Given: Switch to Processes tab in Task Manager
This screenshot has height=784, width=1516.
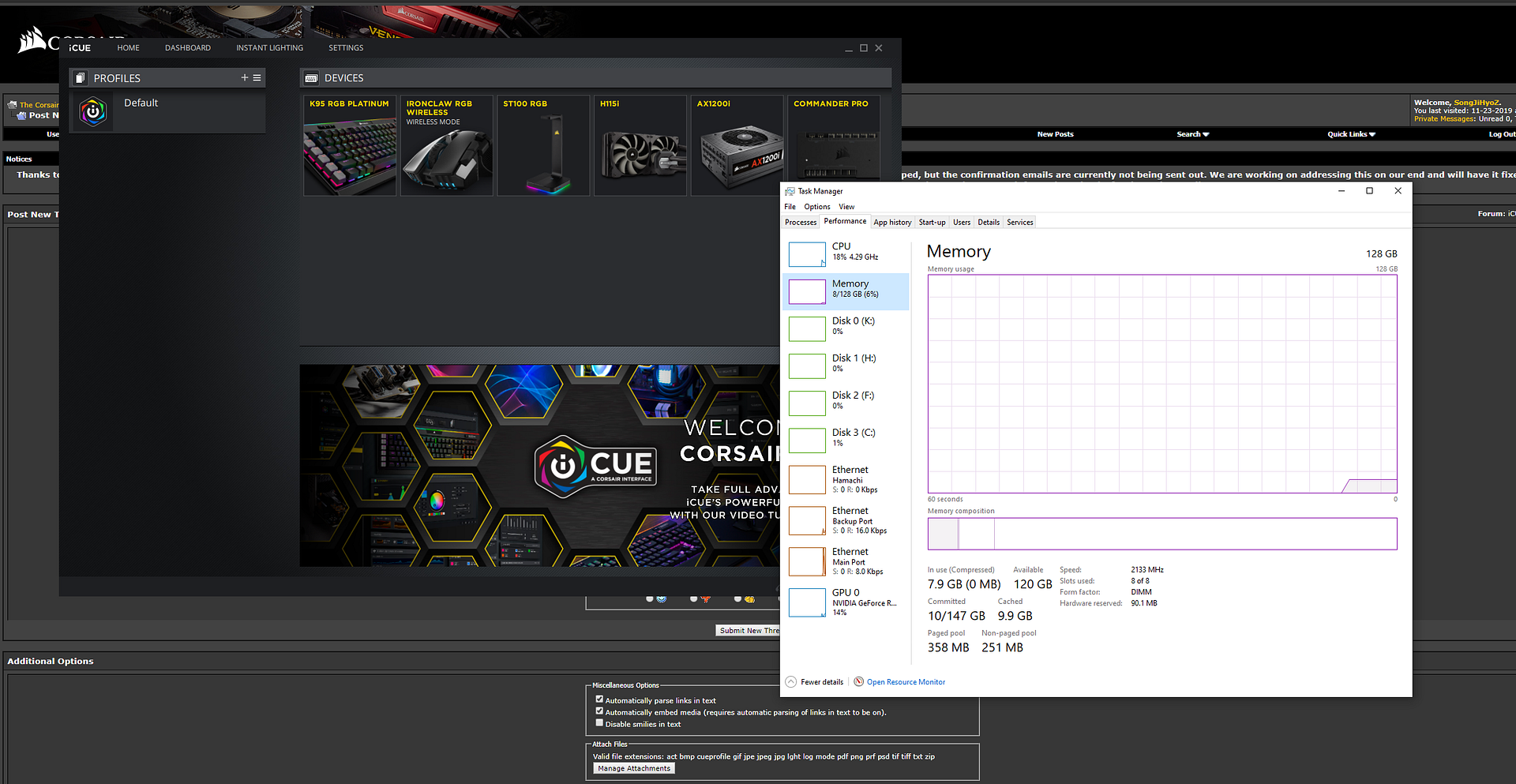Looking at the screenshot, I should pyautogui.click(x=801, y=223).
